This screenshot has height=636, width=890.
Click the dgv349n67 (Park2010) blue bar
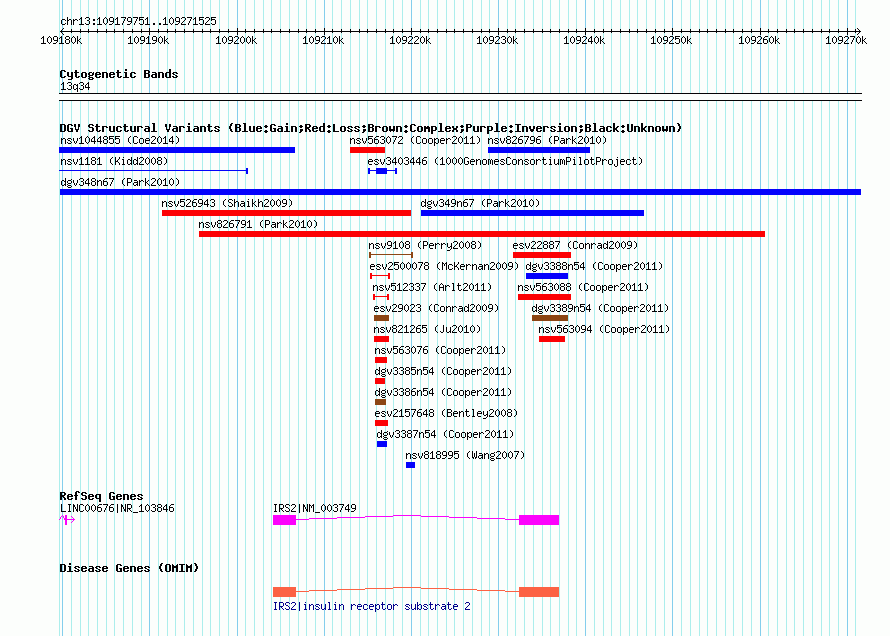pyautogui.click(x=532, y=213)
